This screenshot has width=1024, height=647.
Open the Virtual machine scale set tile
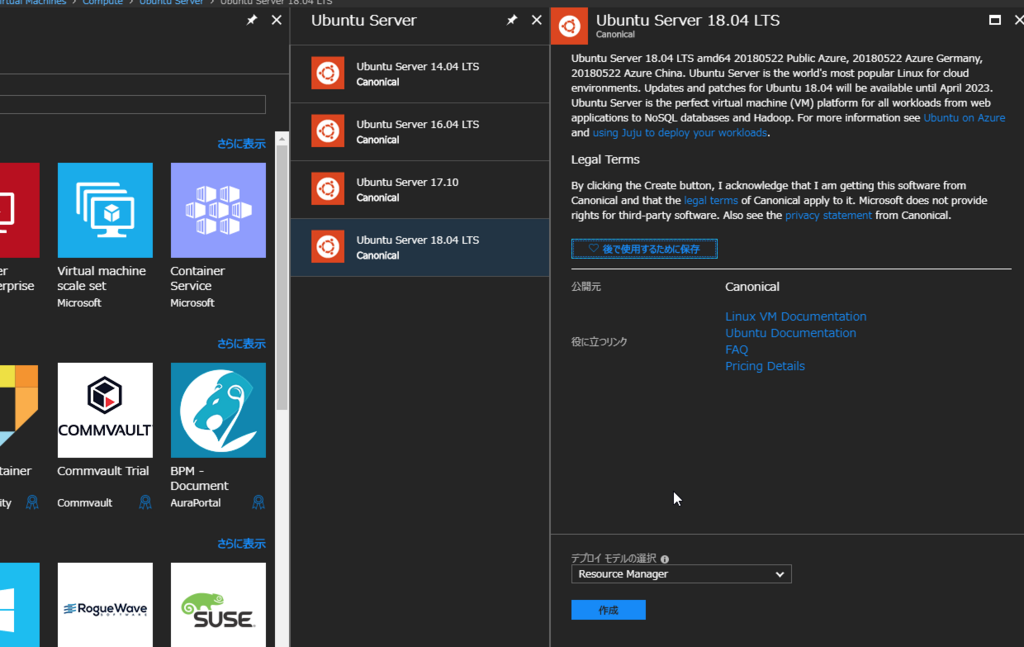click(105, 210)
